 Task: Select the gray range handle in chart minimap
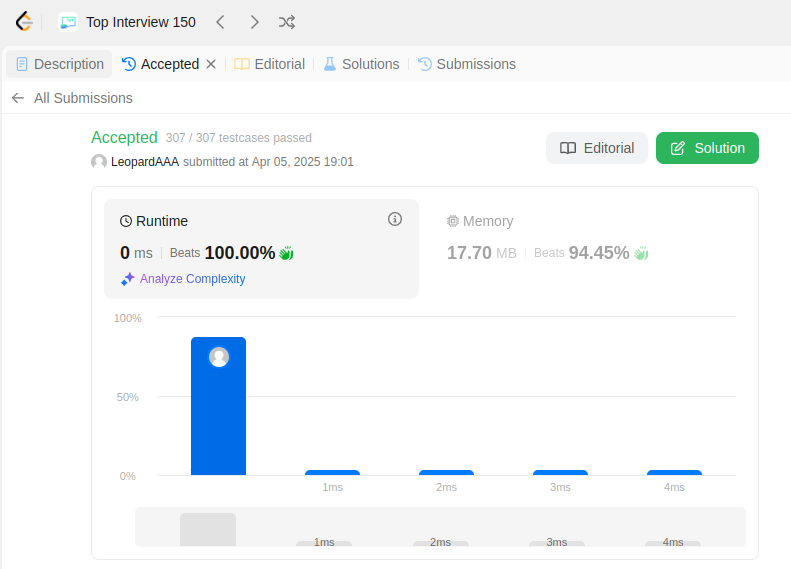click(x=208, y=530)
